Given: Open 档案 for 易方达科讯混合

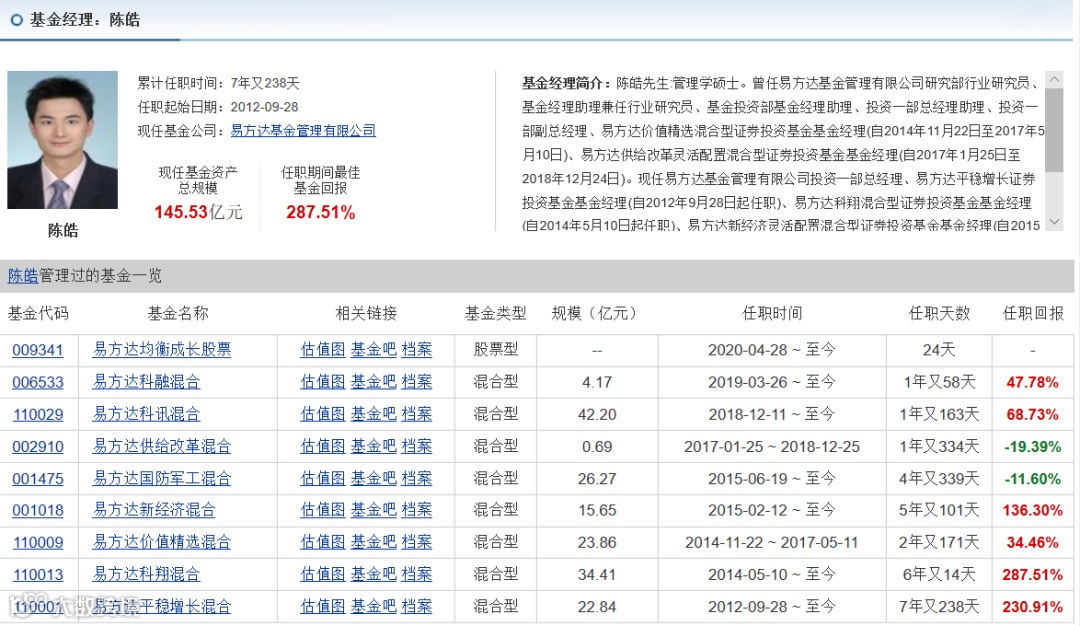Looking at the screenshot, I should coord(417,414).
